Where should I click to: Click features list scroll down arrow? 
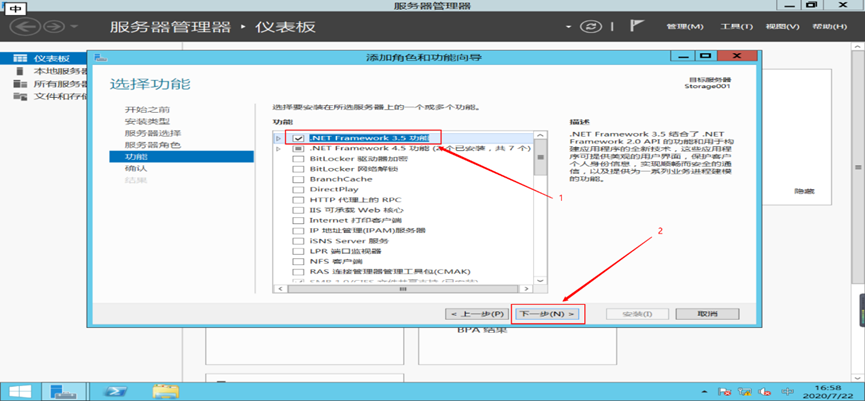tap(541, 280)
